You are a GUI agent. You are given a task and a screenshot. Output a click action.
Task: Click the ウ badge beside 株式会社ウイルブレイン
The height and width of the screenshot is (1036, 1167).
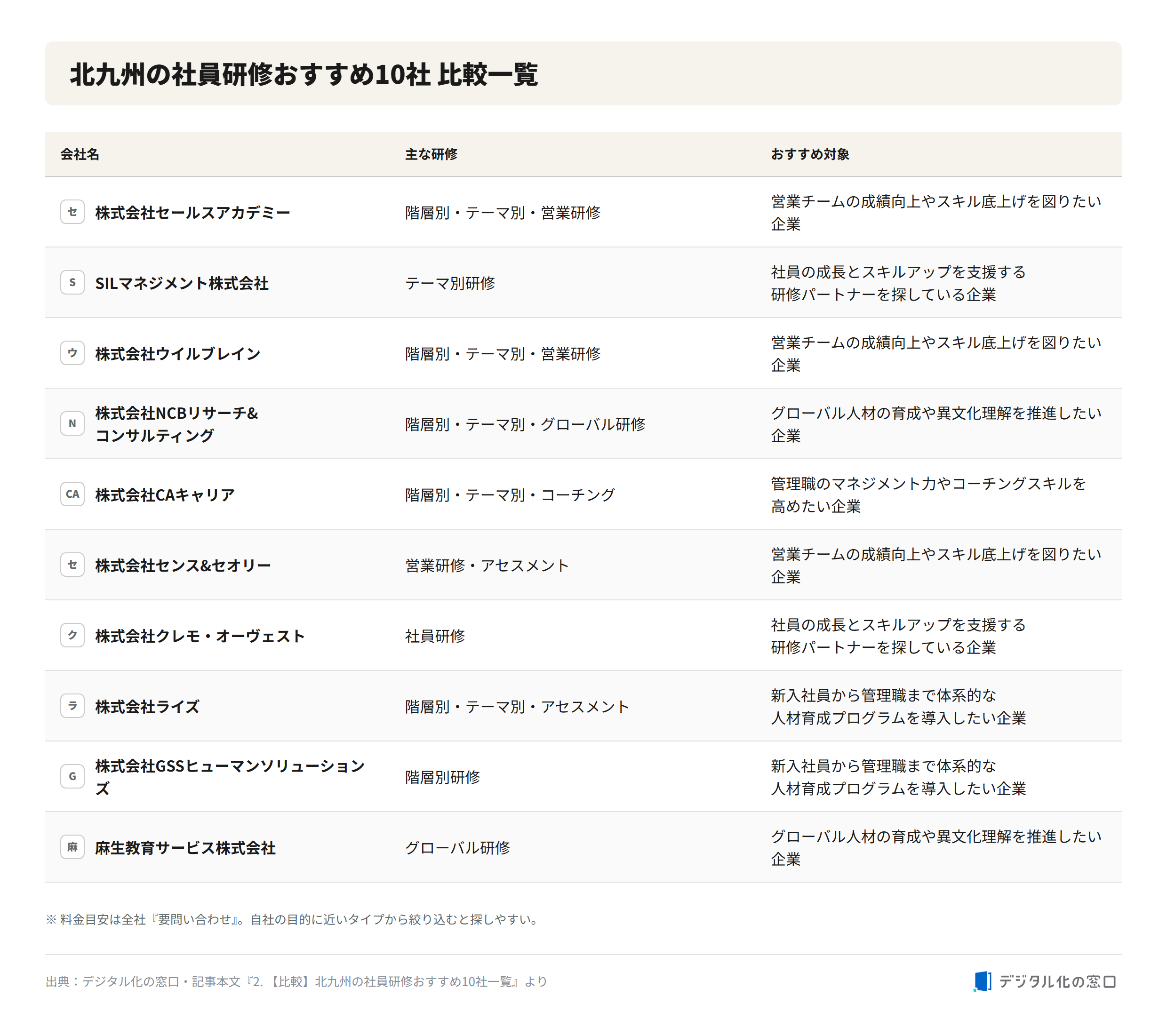coord(72,353)
